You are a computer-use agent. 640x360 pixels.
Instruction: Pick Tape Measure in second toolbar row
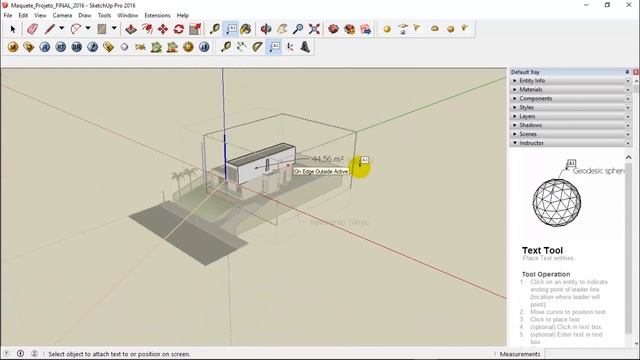pyautogui.click(x=226, y=47)
